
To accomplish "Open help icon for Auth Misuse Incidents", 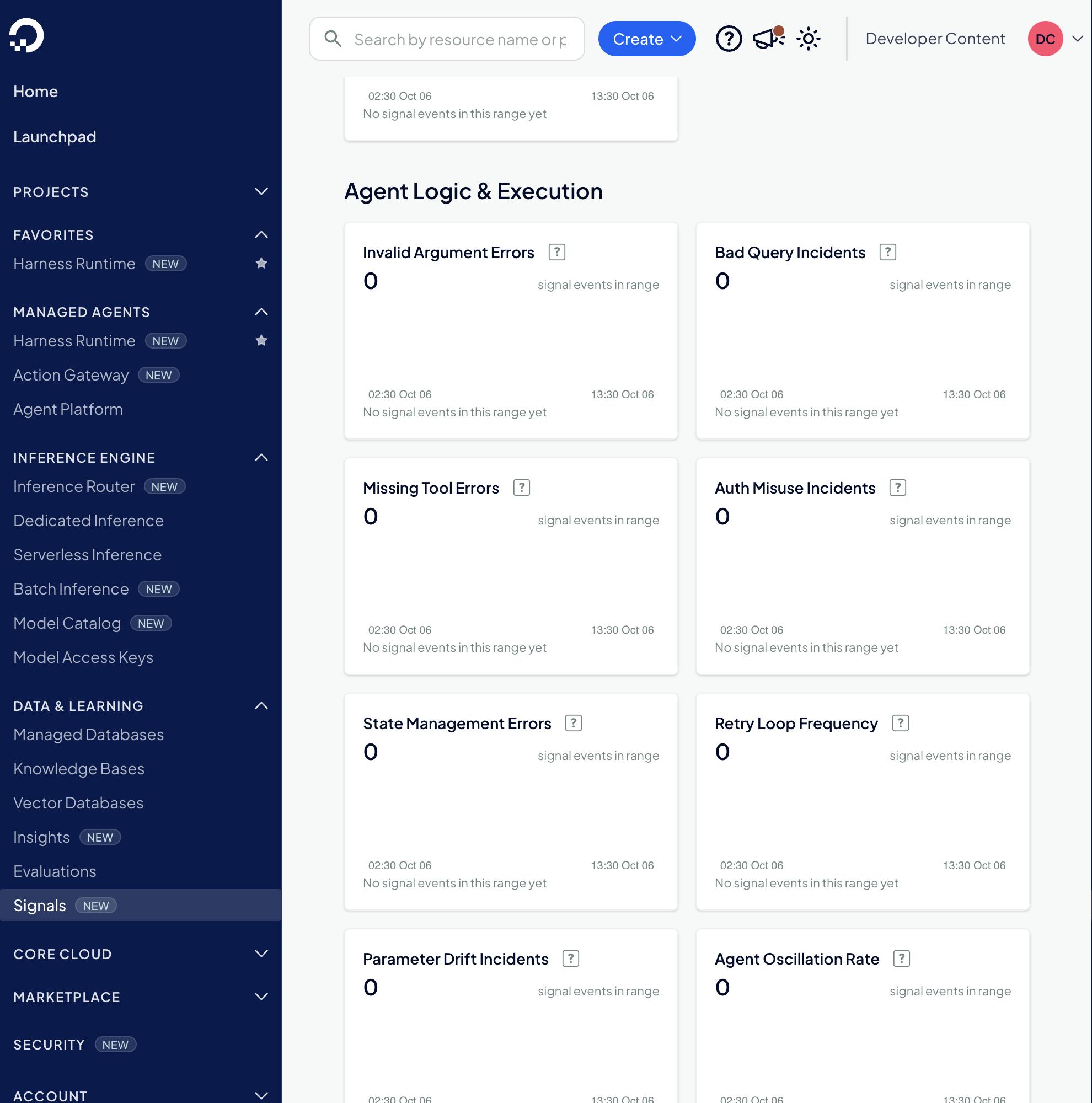I will click(x=897, y=488).
